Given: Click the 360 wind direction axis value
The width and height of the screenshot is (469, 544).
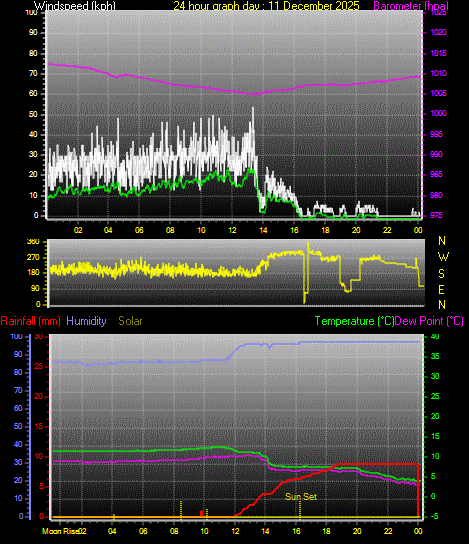Looking at the screenshot, I should click(x=33, y=242).
